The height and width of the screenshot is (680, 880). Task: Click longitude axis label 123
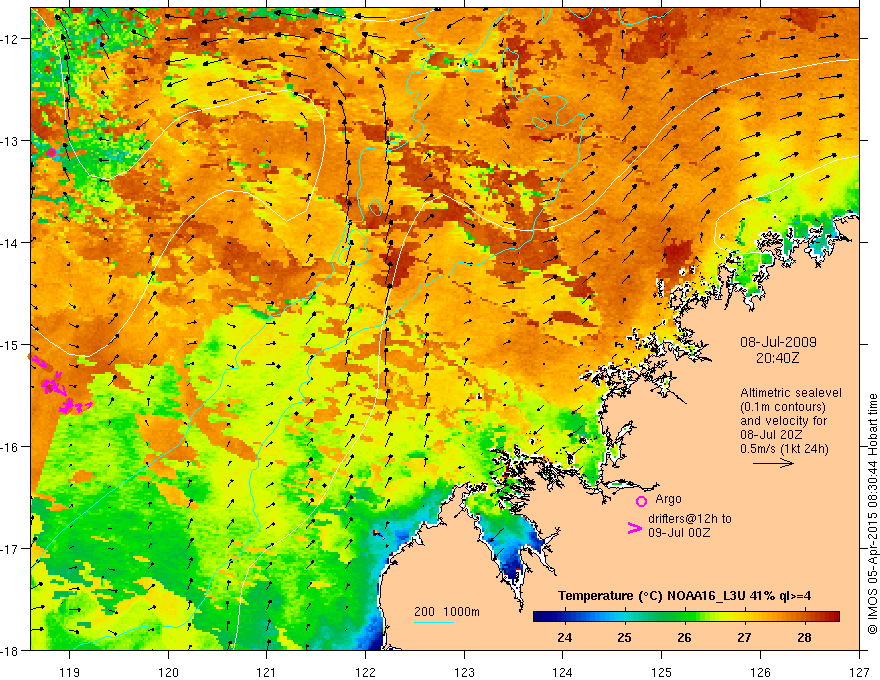coord(464,672)
